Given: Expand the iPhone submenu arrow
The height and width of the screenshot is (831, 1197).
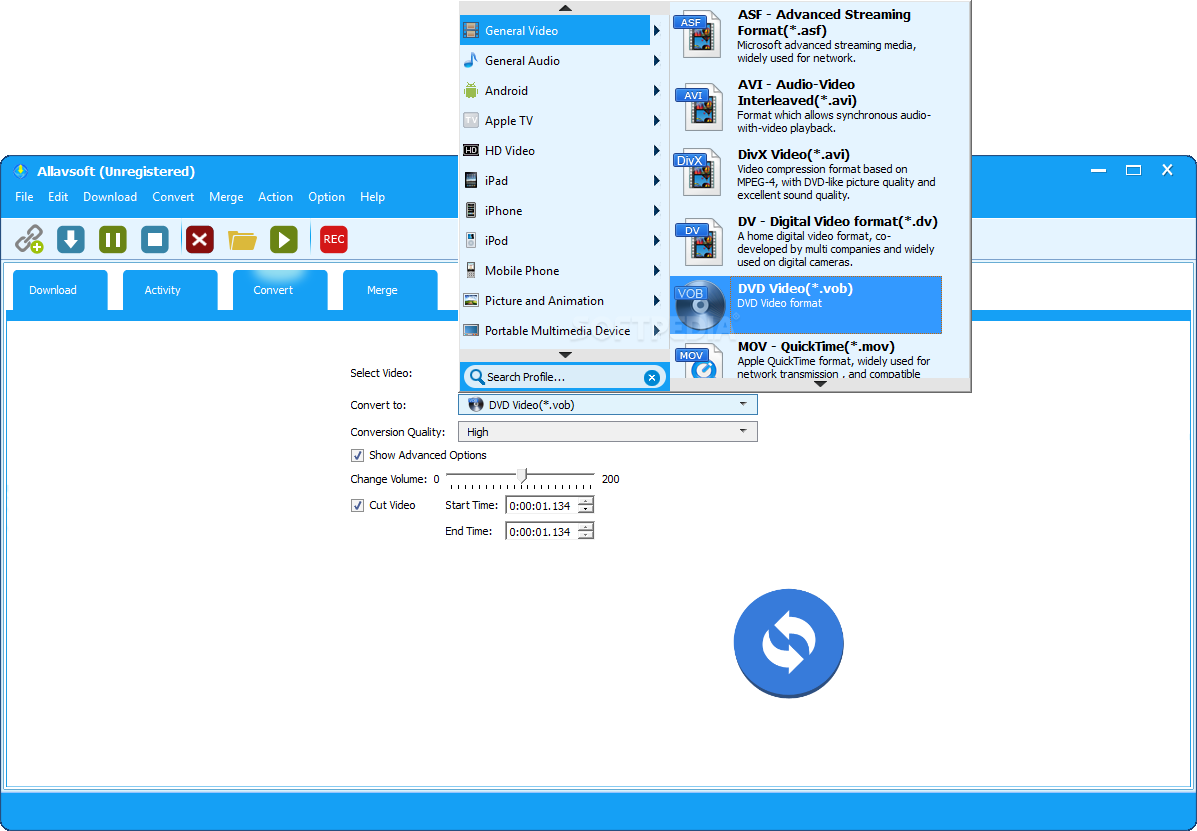Looking at the screenshot, I should pyautogui.click(x=657, y=211).
